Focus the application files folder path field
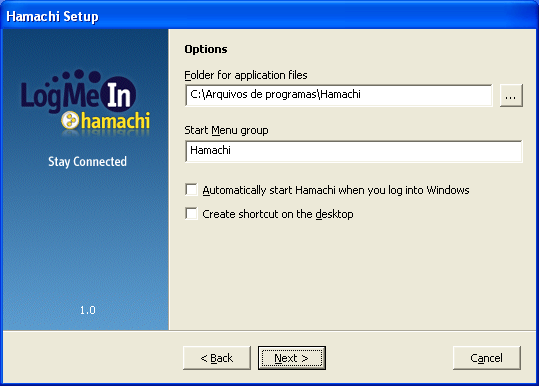The height and width of the screenshot is (386, 539). point(339,95)
